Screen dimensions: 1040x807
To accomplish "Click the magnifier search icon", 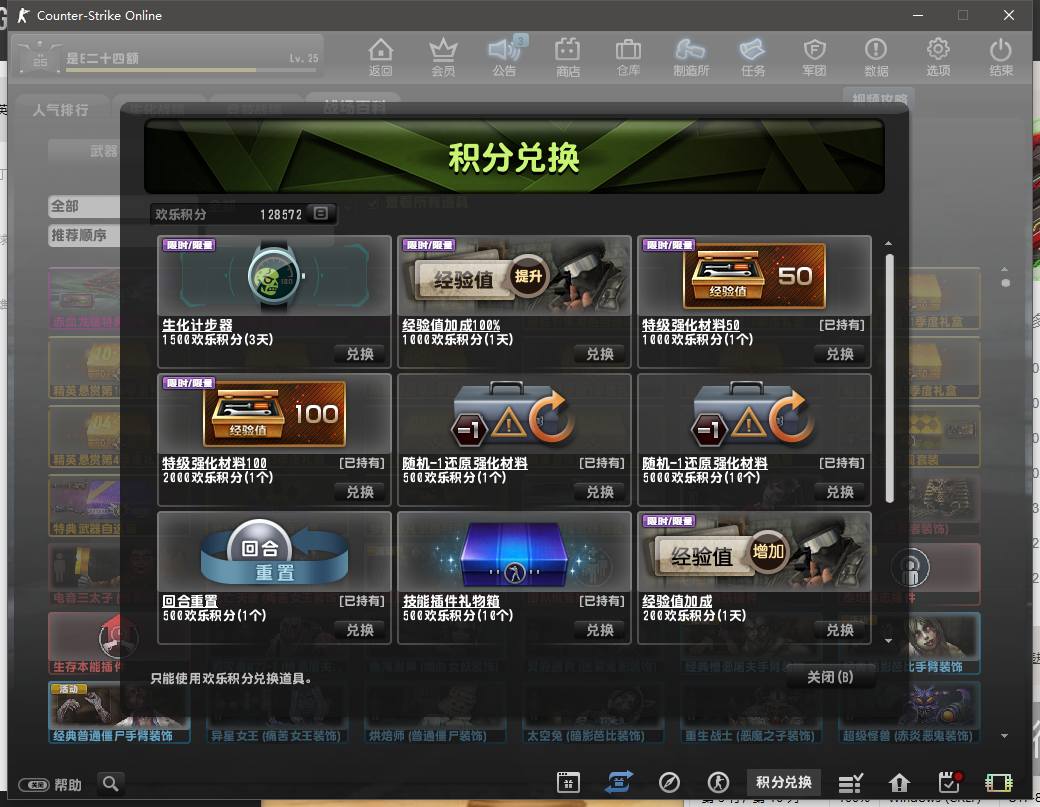I will (111, 784).
